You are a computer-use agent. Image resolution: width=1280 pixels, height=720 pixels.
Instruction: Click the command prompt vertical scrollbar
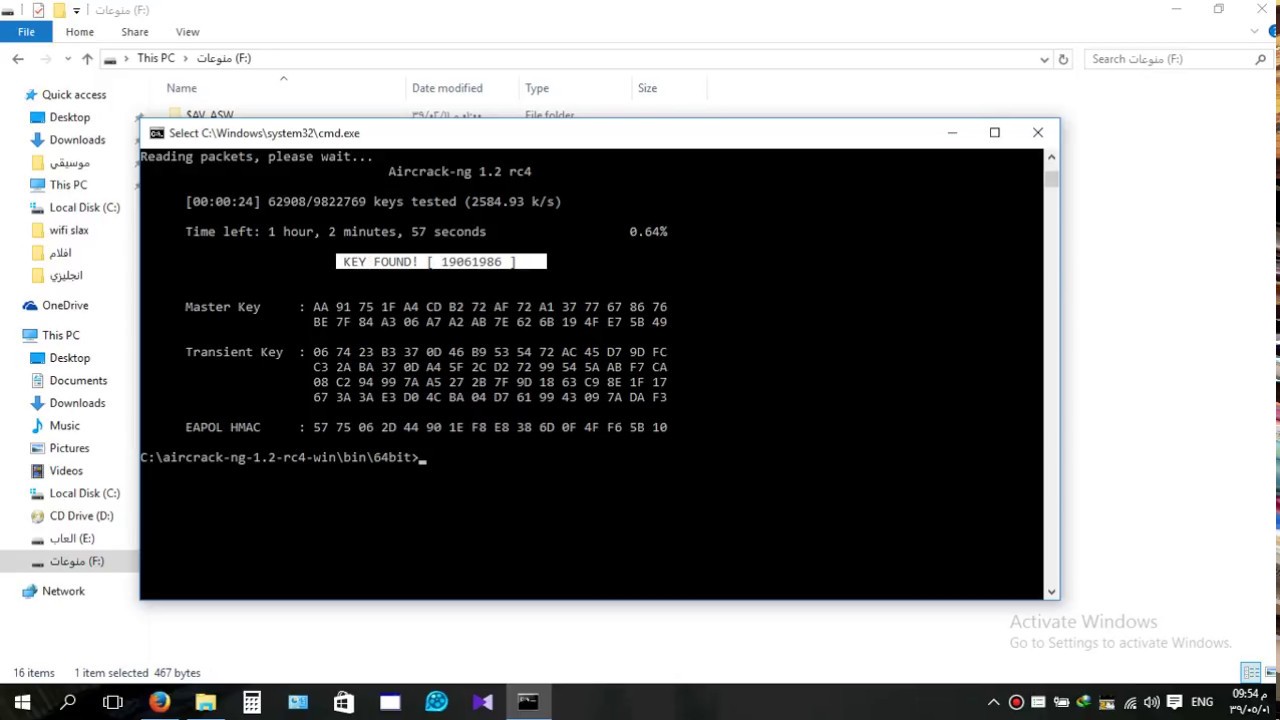pyautogui.click(x=1051, y=380)
